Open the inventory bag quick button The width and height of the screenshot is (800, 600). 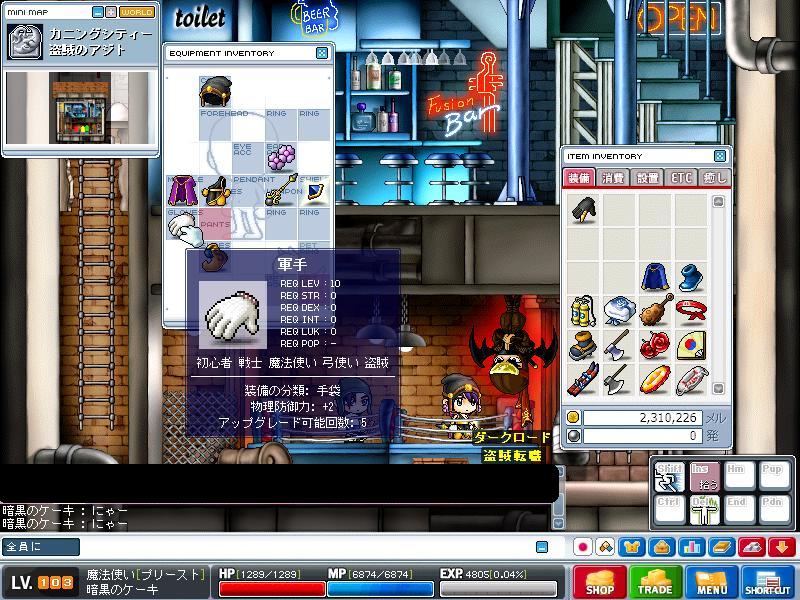coord(662,547)
